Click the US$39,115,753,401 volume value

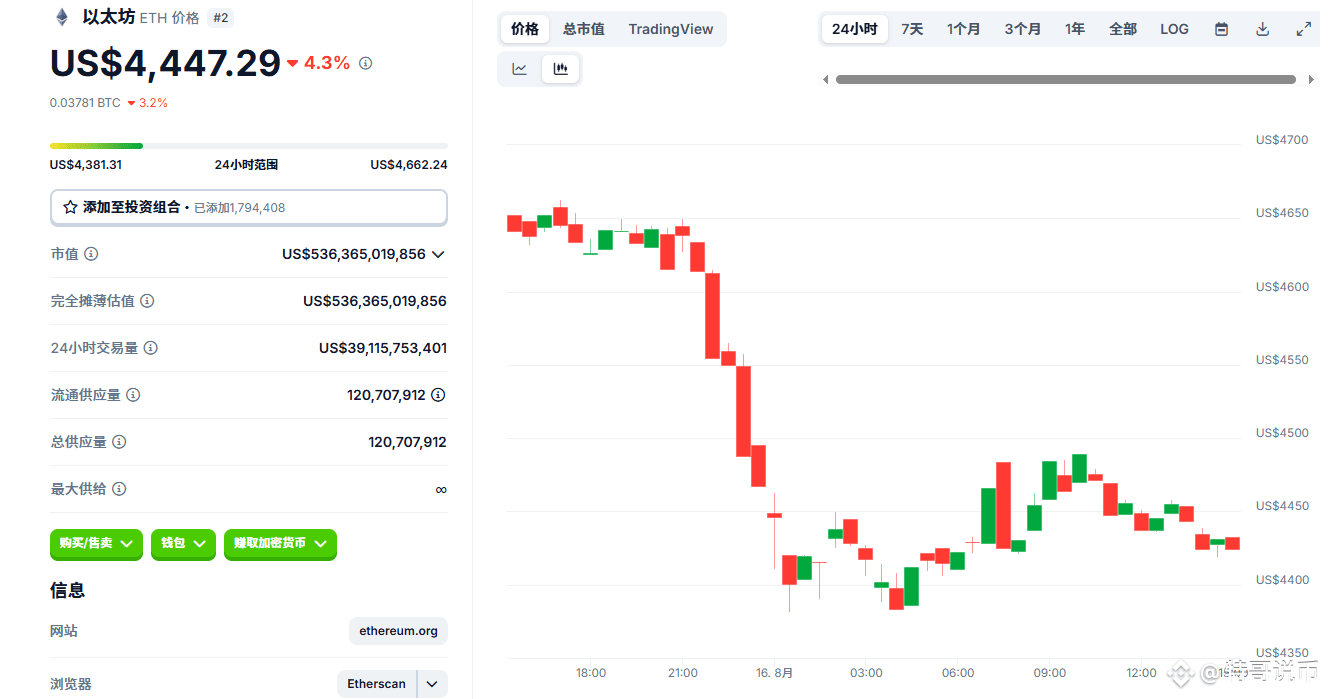coord(383,348)
